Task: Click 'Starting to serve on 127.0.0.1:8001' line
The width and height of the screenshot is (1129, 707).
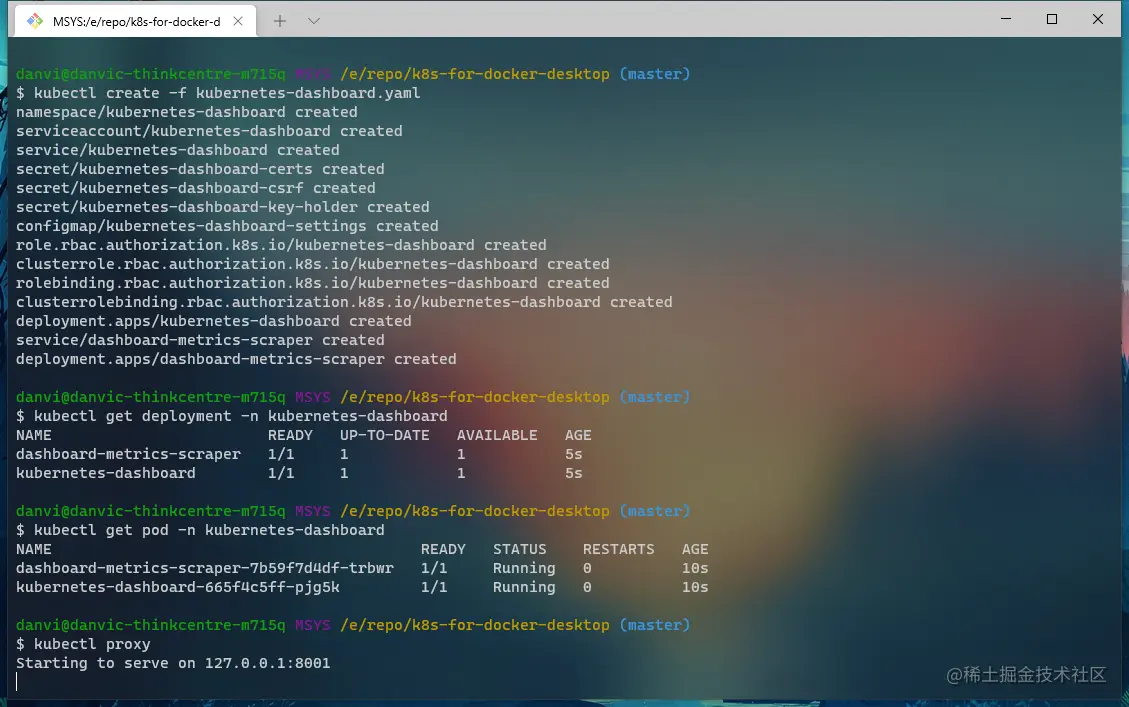Action: (173, 663)
